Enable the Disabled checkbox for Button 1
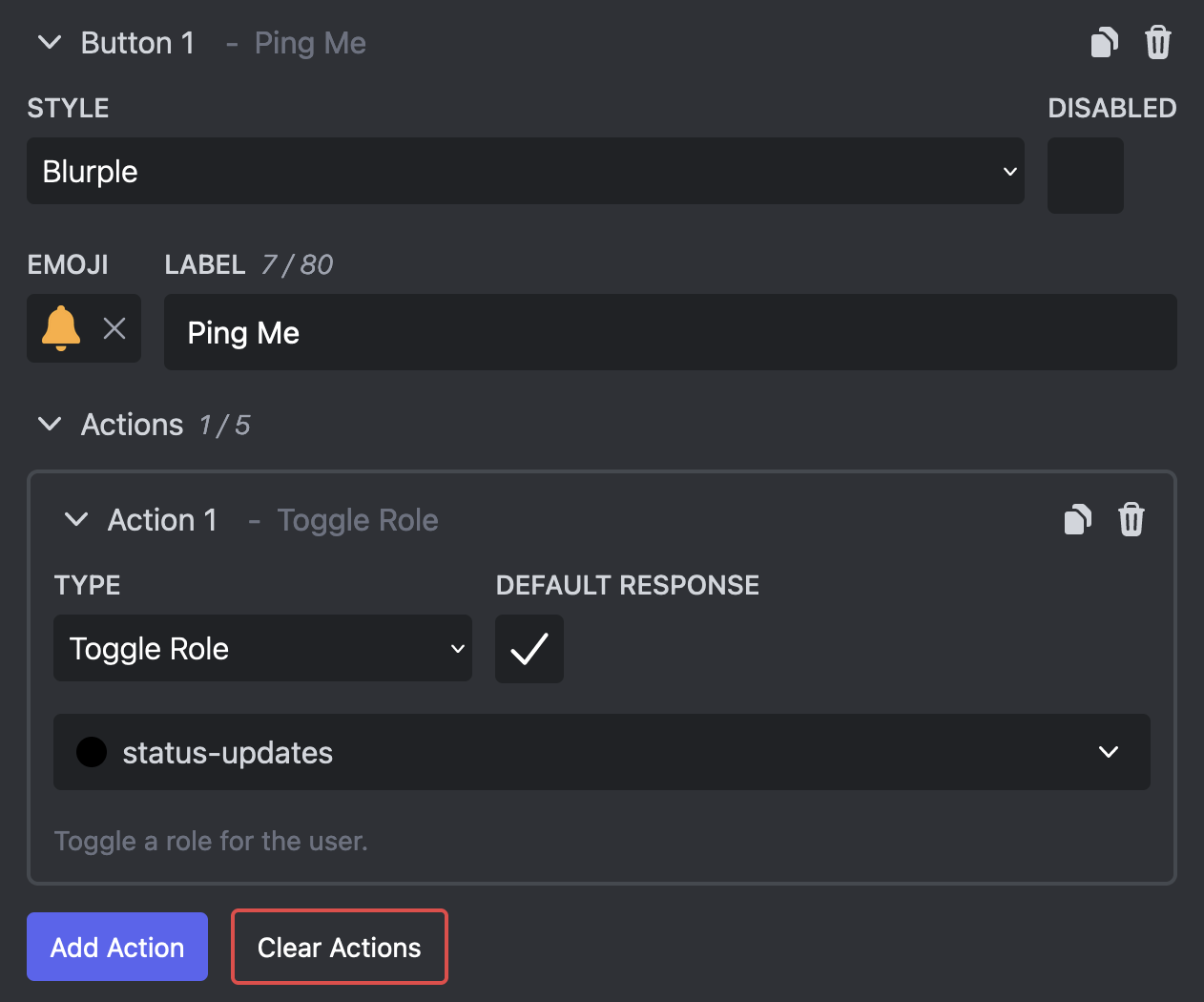This screenshot has width=1204, height=1002. tap(1085, 176)
